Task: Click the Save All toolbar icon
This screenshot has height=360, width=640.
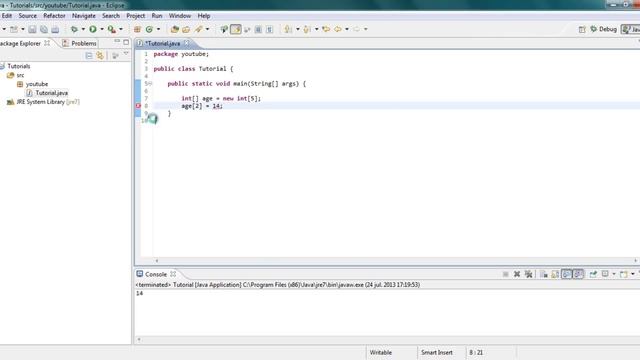Action: coord(44,29)
